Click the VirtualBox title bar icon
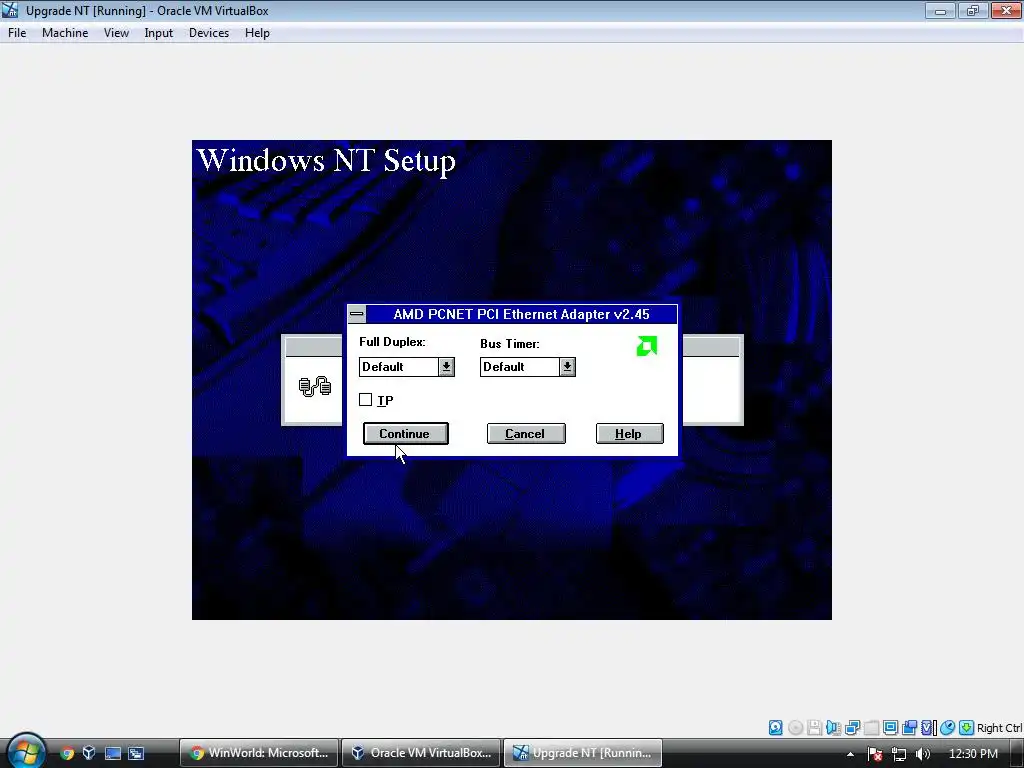 click(x=10, y=10)
